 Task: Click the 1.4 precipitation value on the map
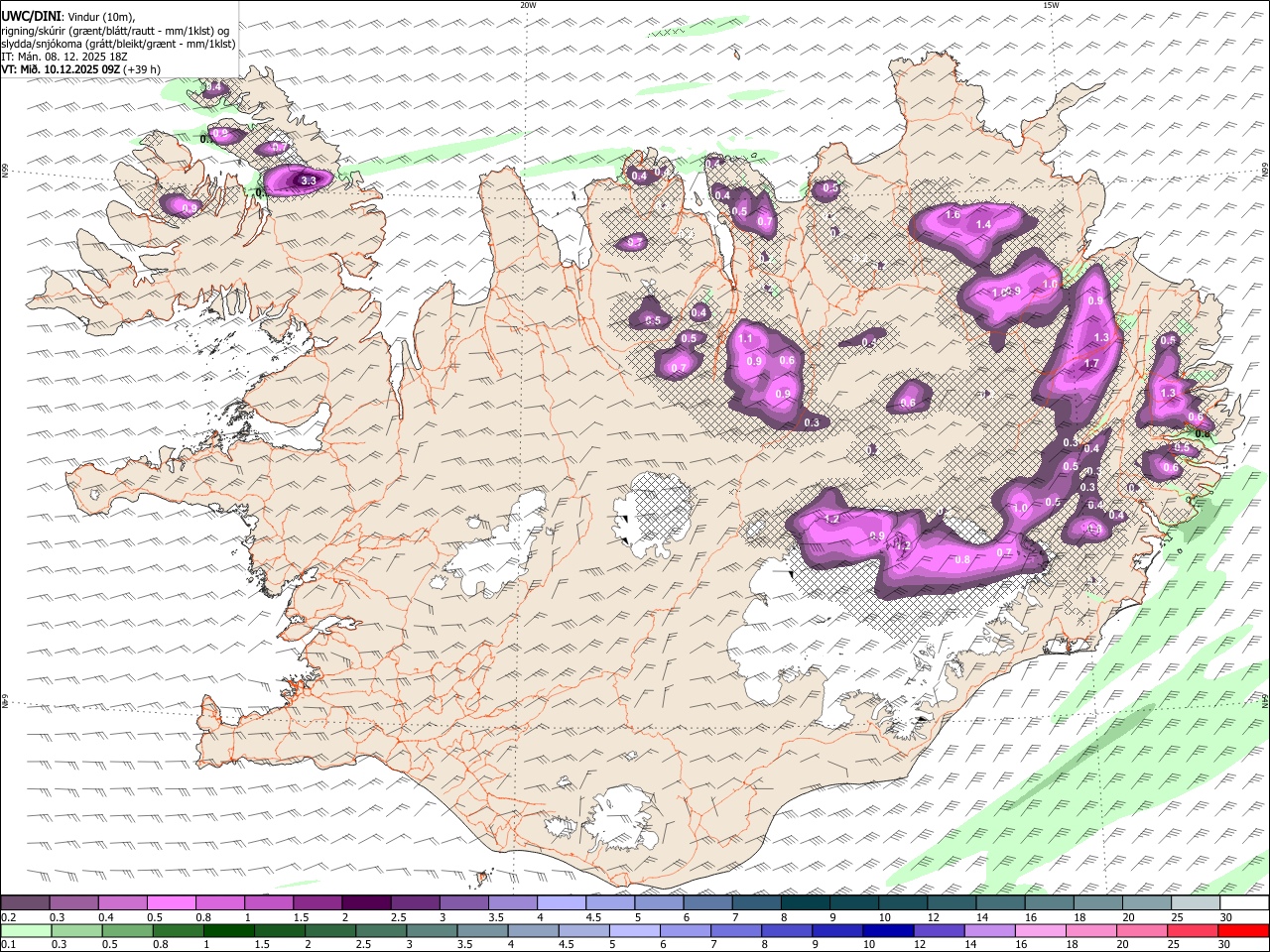[984, 225]
